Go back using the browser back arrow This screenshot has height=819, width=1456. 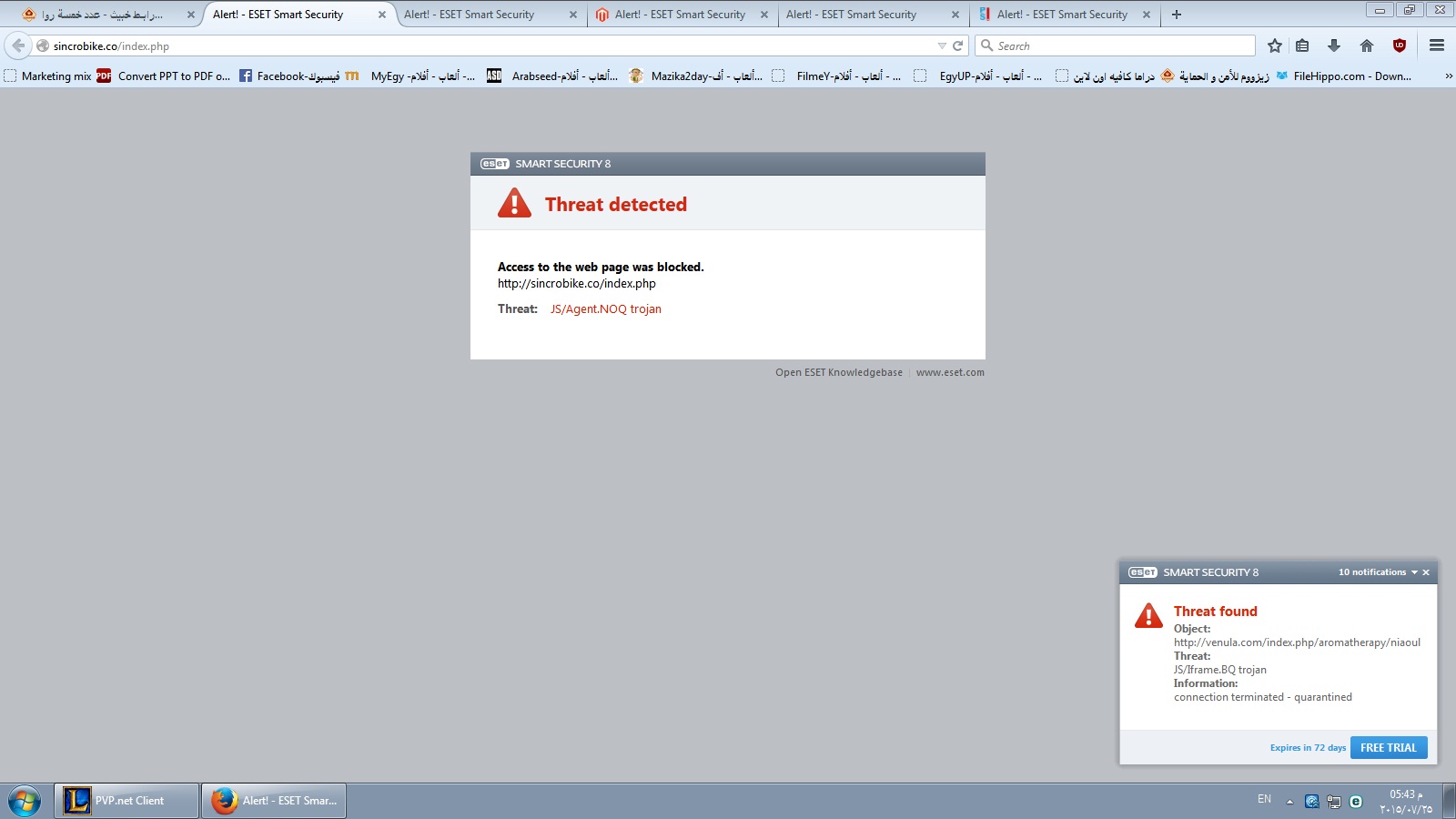point(18,45)
